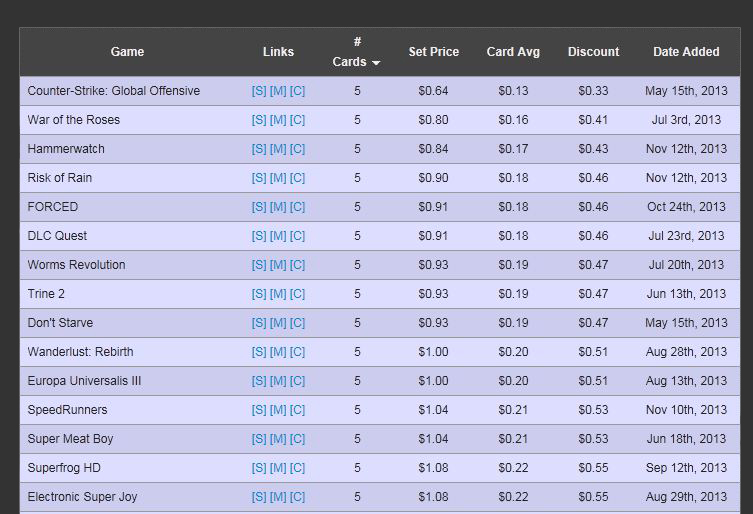Open [C] link for DLC Quest
753x514 pixels.
(x=297, y=236)
